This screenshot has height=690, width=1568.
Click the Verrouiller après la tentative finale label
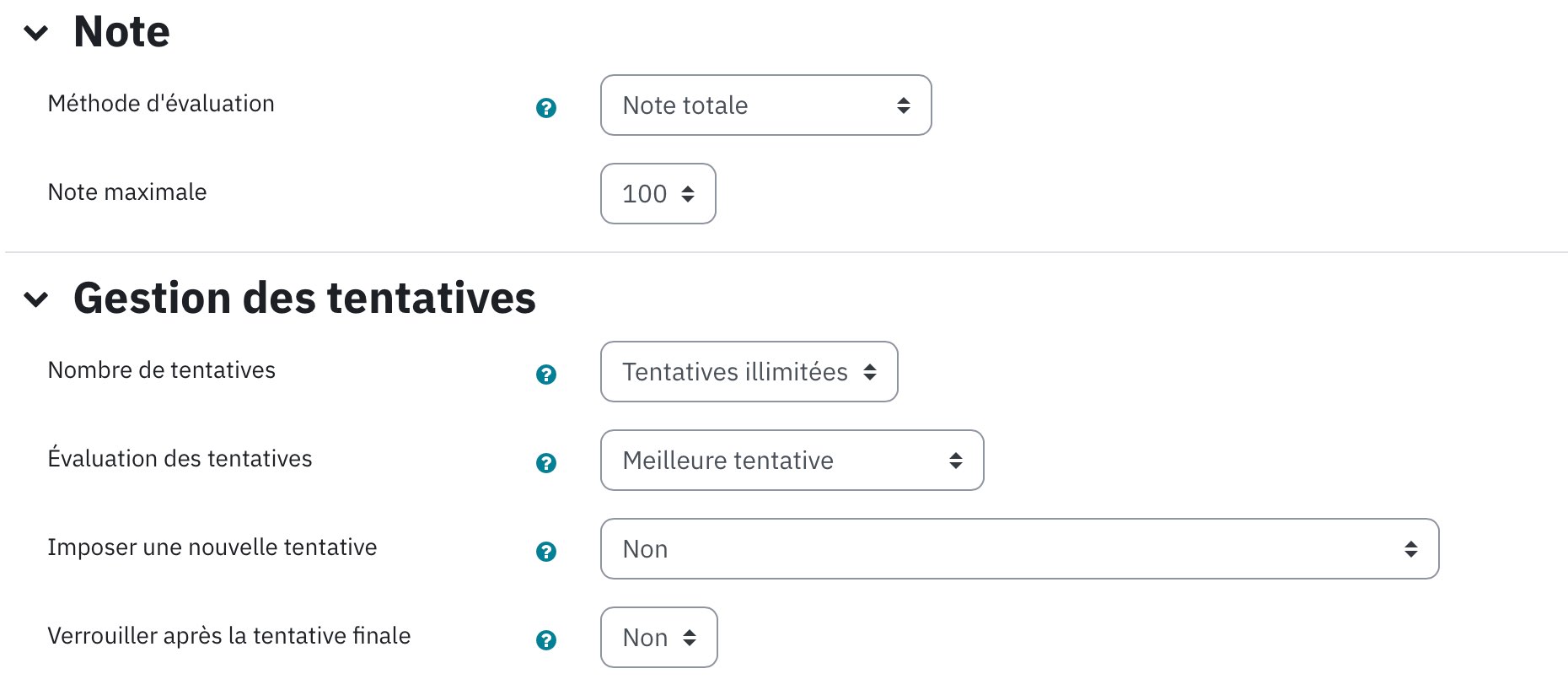(229, 636)
